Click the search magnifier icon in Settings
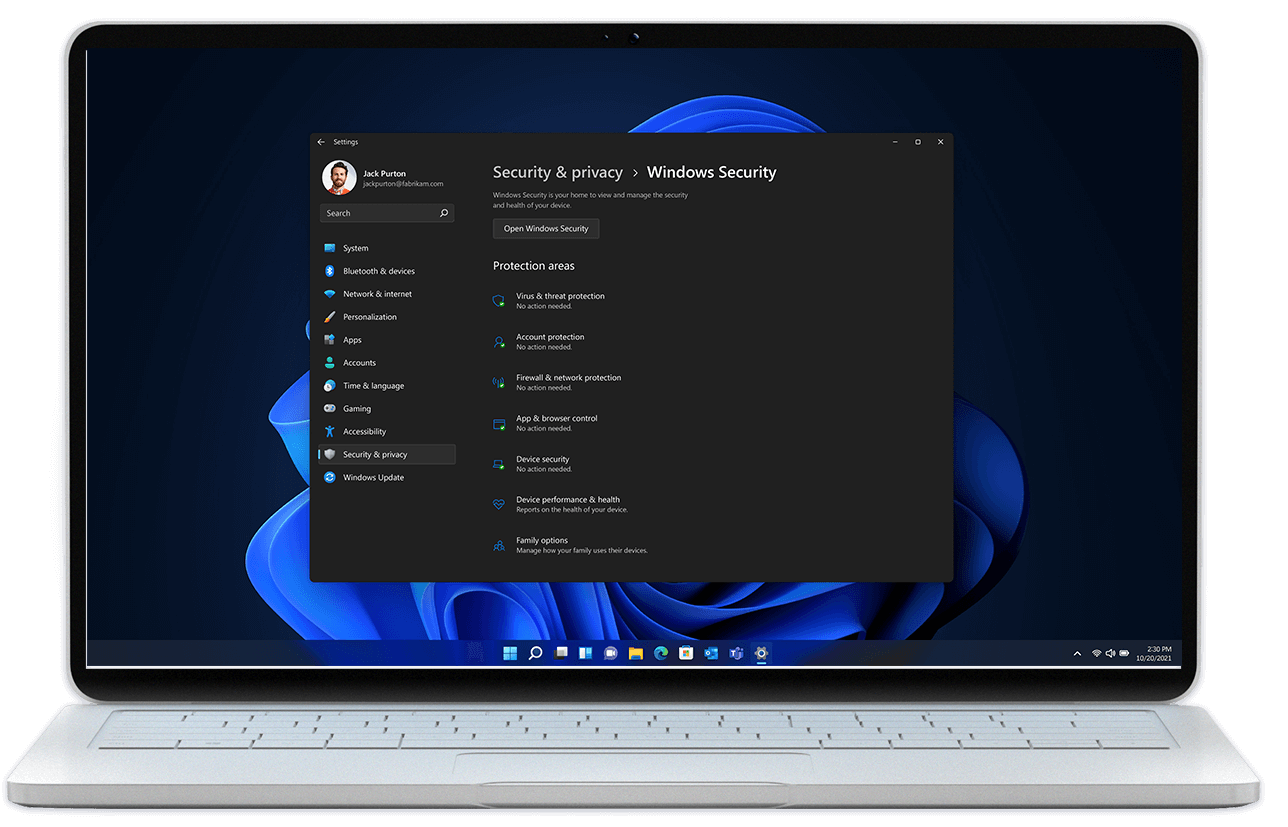Image resolution: width=1288 pixels, height=827 pixels. pos(444,213)
